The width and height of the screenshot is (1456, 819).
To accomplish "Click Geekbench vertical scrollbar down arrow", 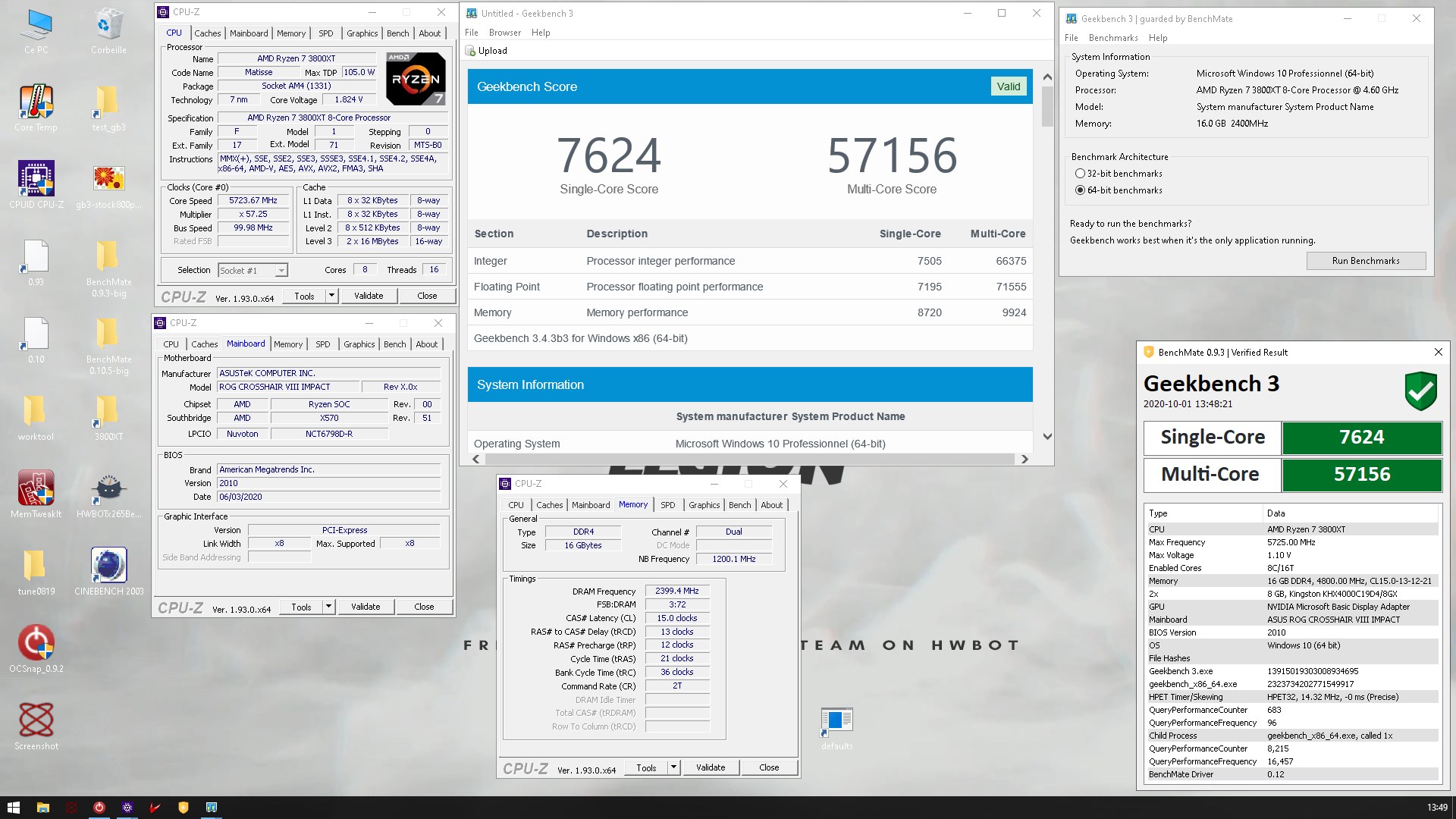I will [x=1047, y=437].
